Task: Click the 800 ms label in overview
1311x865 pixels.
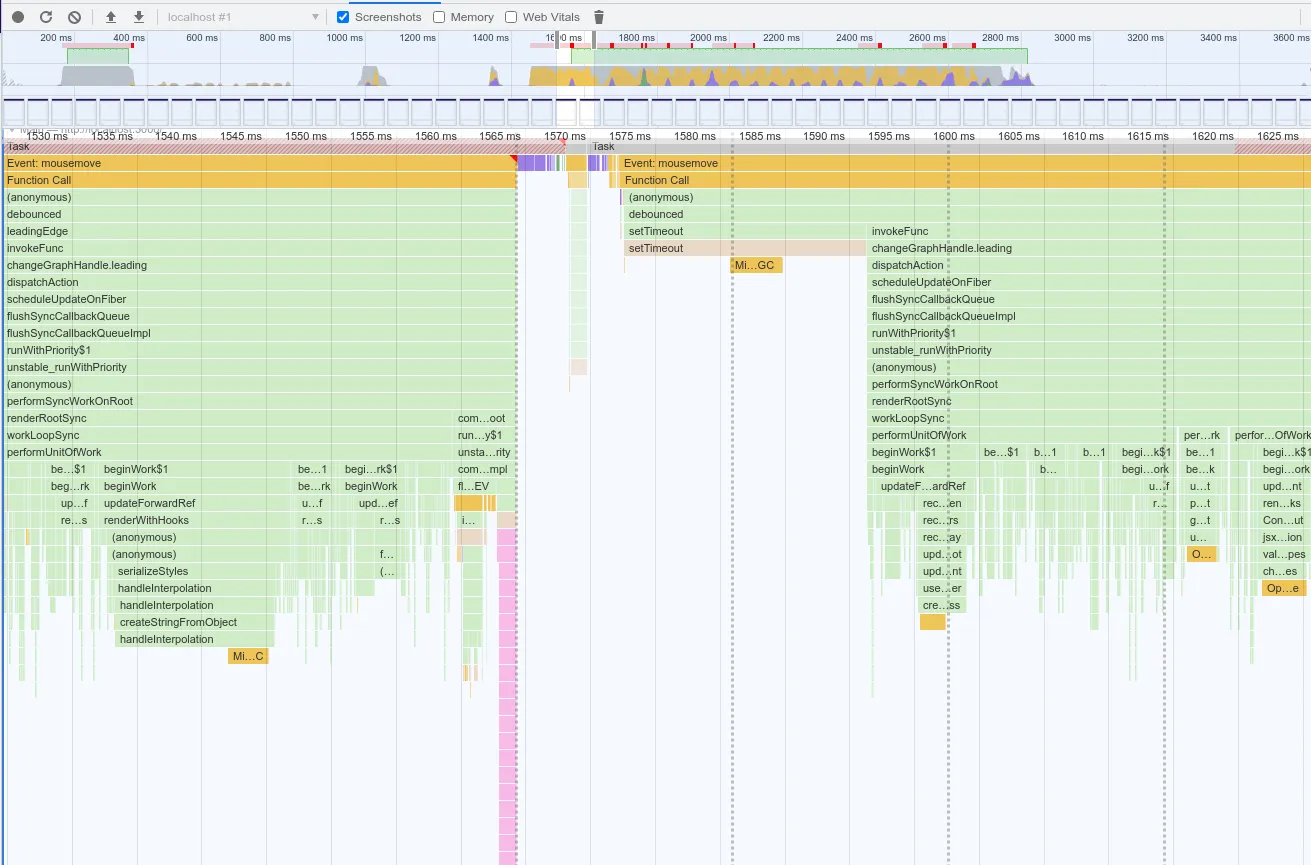Action: pos(274,38)
